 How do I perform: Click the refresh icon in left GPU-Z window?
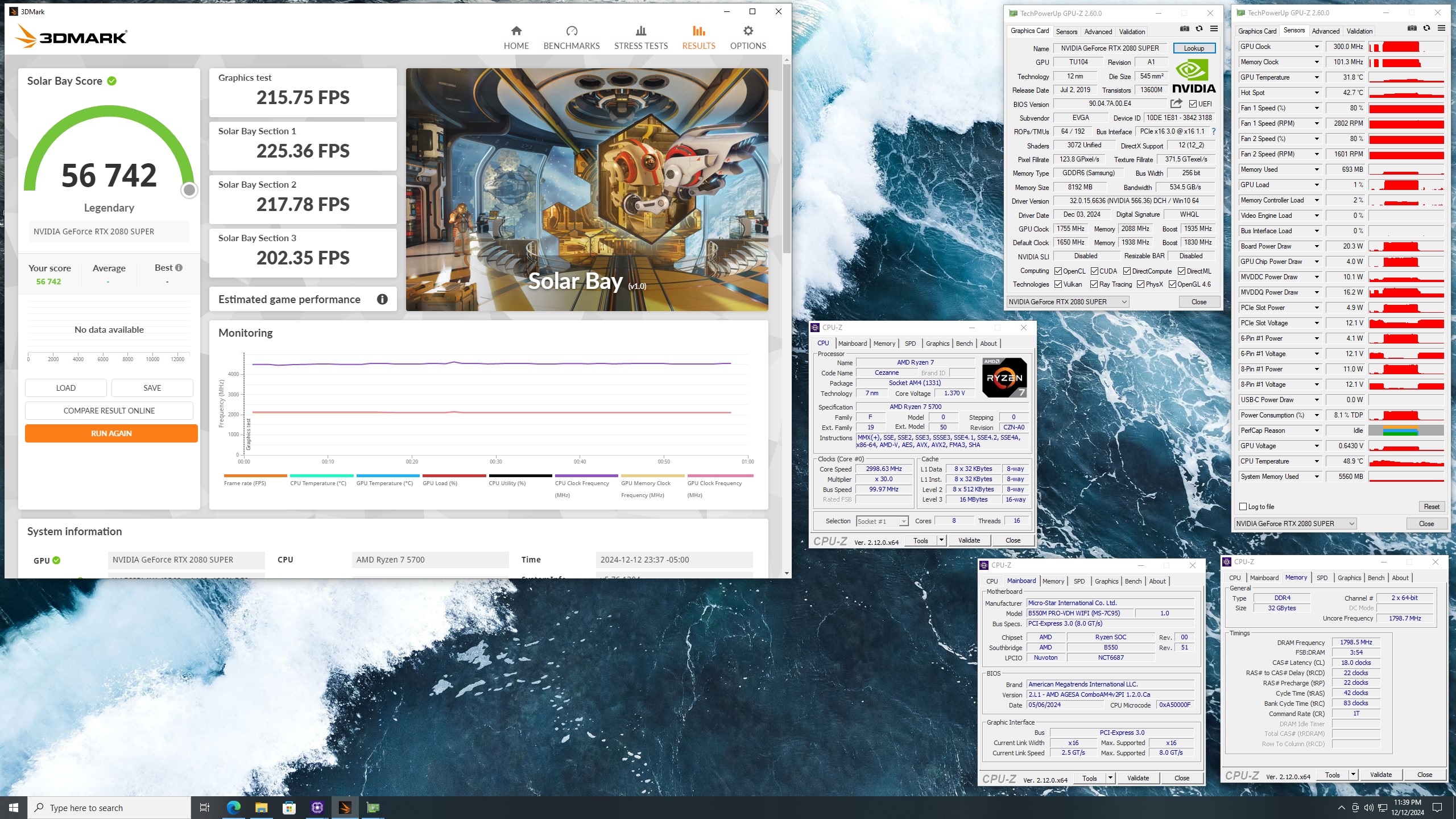pyautogui.click(x=1199, y=29)
